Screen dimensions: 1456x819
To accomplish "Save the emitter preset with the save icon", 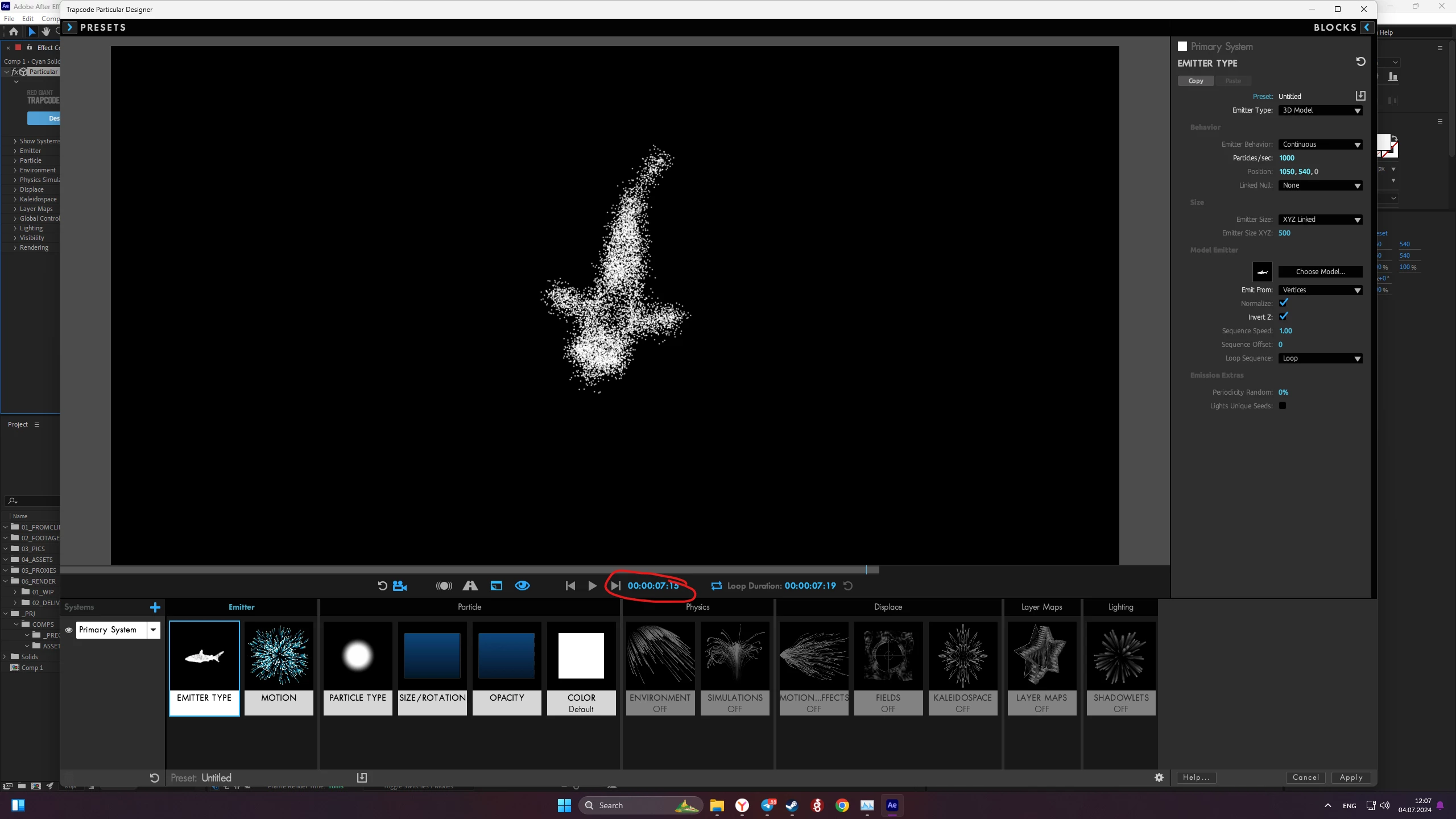I will pyautogui.click(x=1360, y=96).
